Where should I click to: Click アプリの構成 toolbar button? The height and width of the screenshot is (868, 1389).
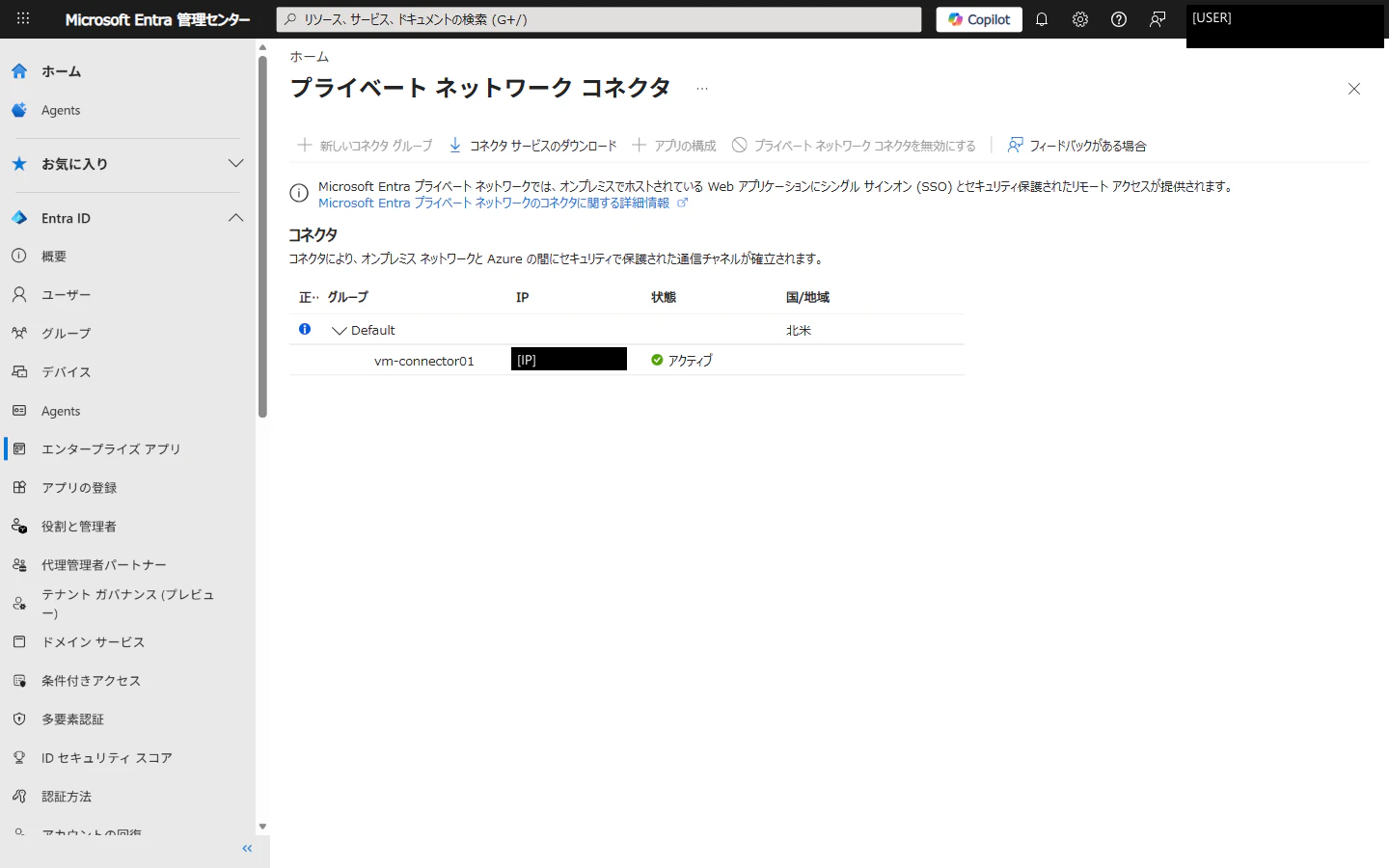(x=674, y=146)
